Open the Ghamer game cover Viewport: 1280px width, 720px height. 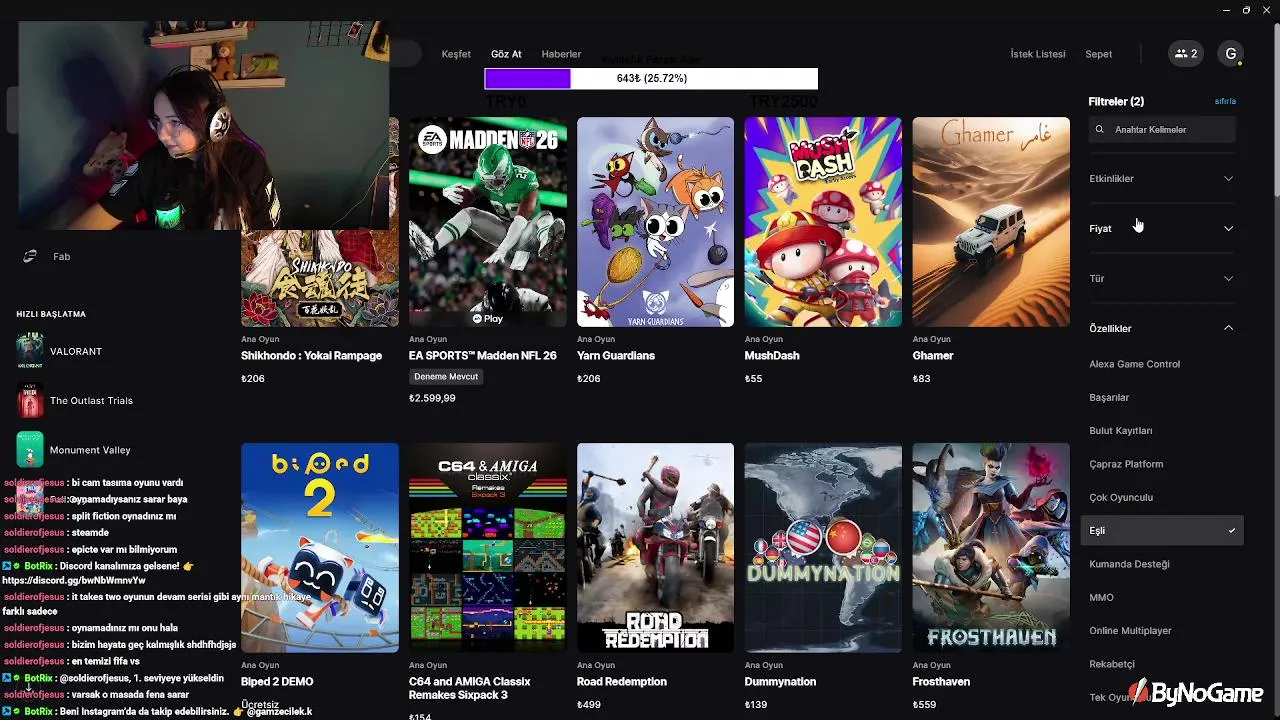point(991,222)
